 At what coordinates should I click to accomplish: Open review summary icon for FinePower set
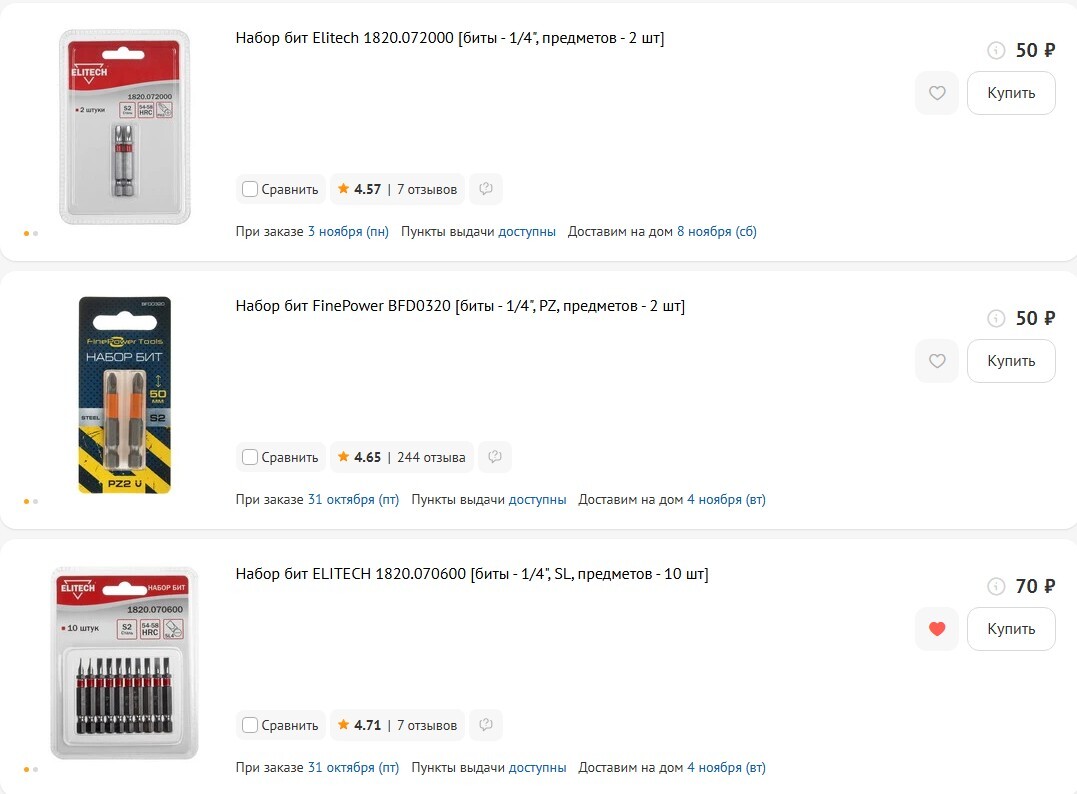[495, 457]
